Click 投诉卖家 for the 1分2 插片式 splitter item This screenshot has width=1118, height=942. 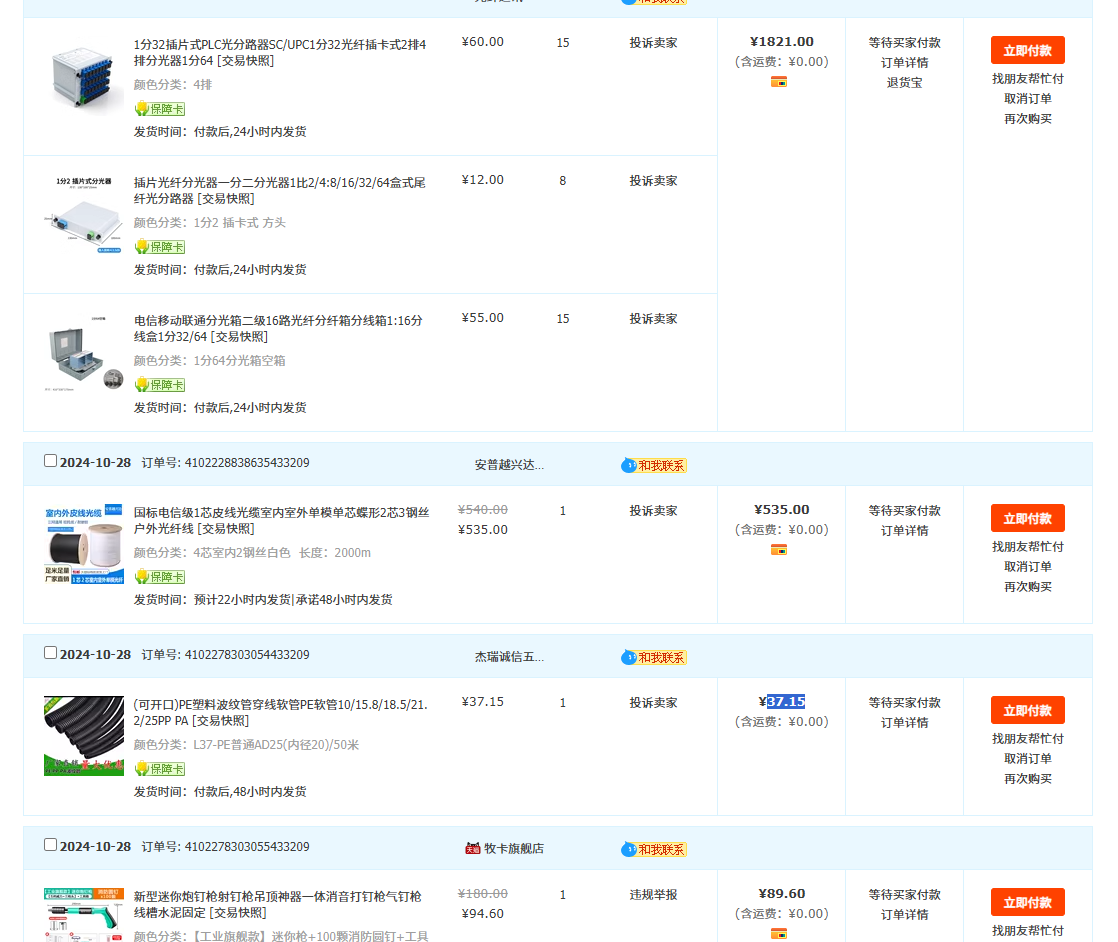pyautogui.click(x=653, y=181)
